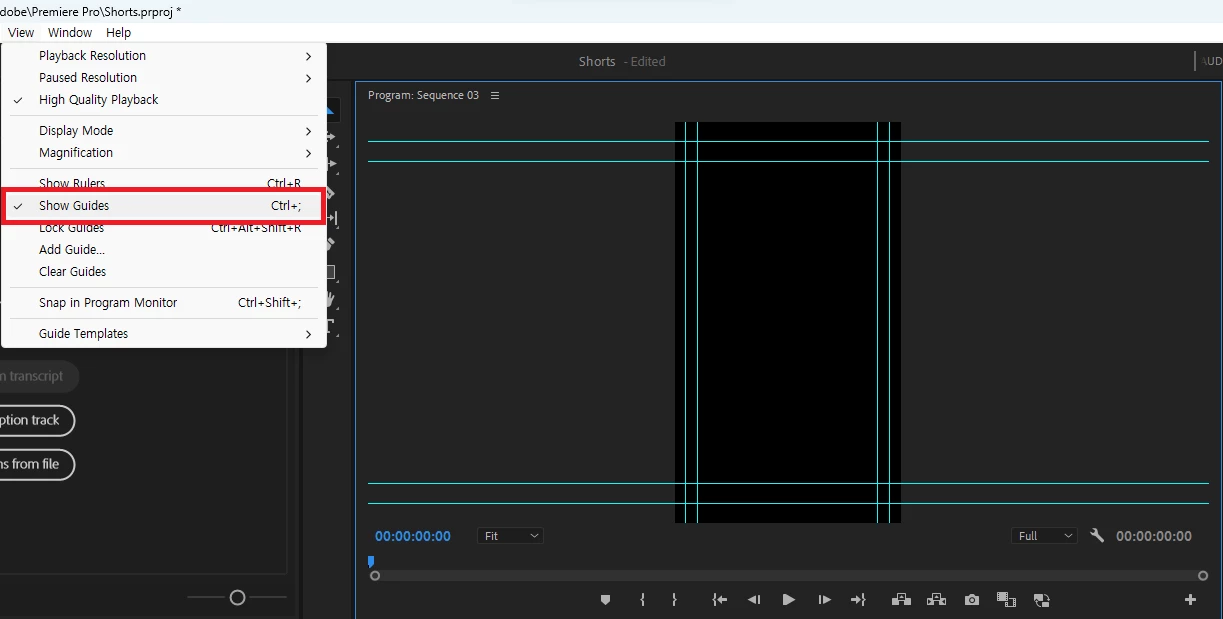Click the left zoom scroll bar handle

click(375, 576)
